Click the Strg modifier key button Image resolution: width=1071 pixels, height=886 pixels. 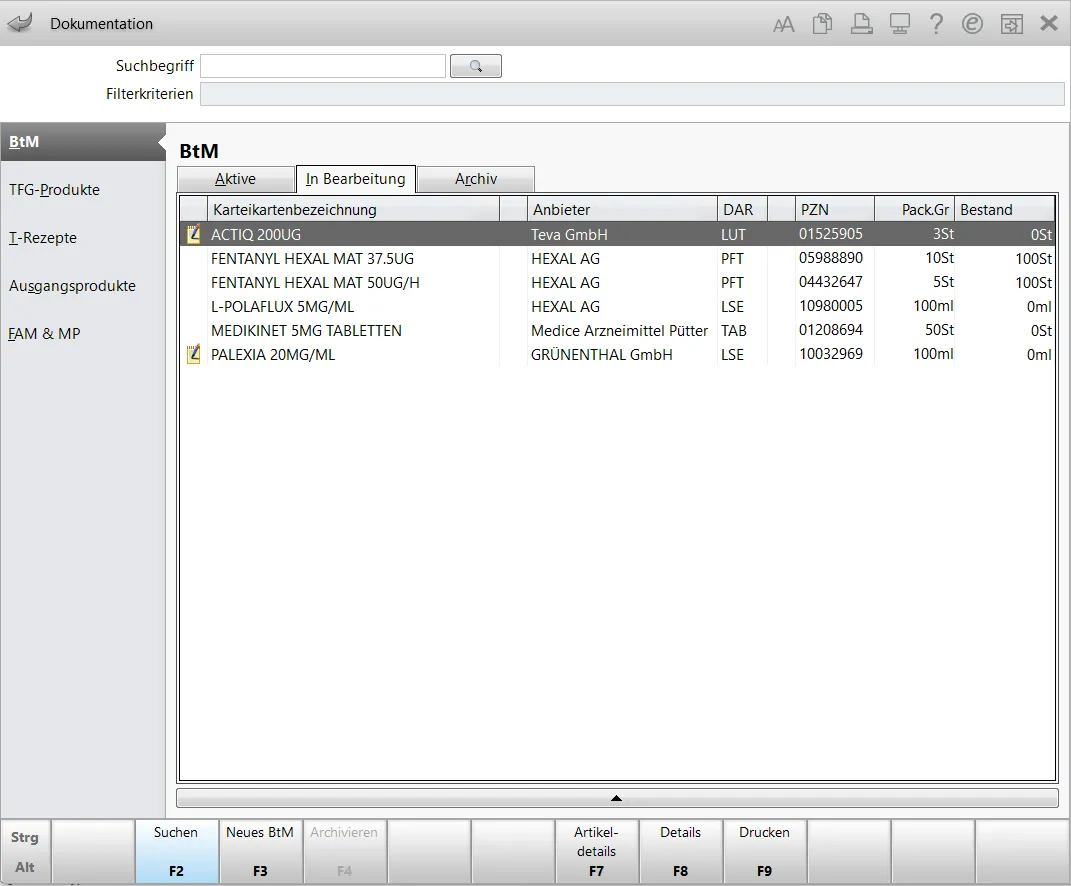pyautogui.click(x=25, y=837)
